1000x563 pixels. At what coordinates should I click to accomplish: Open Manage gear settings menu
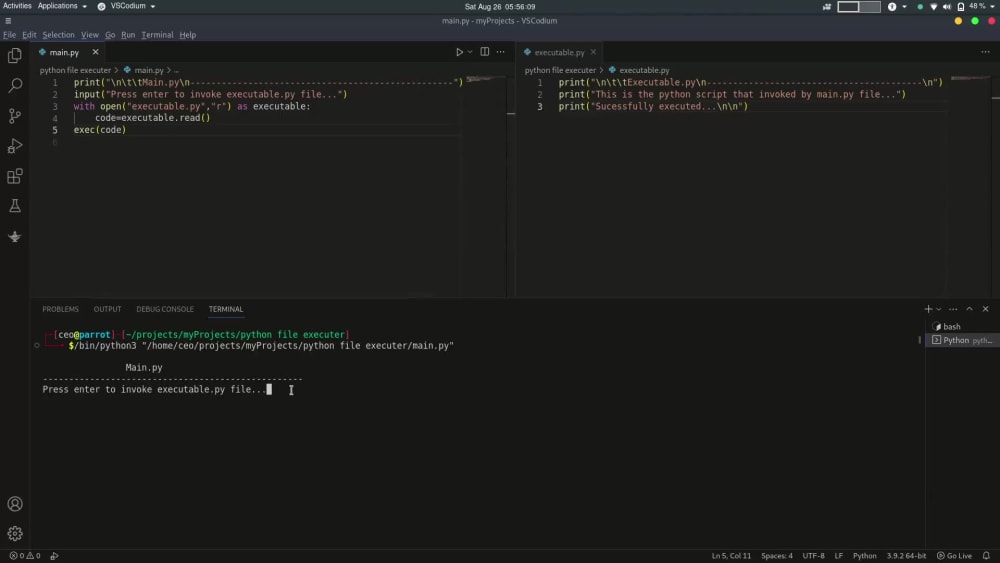tap(15, 534)
